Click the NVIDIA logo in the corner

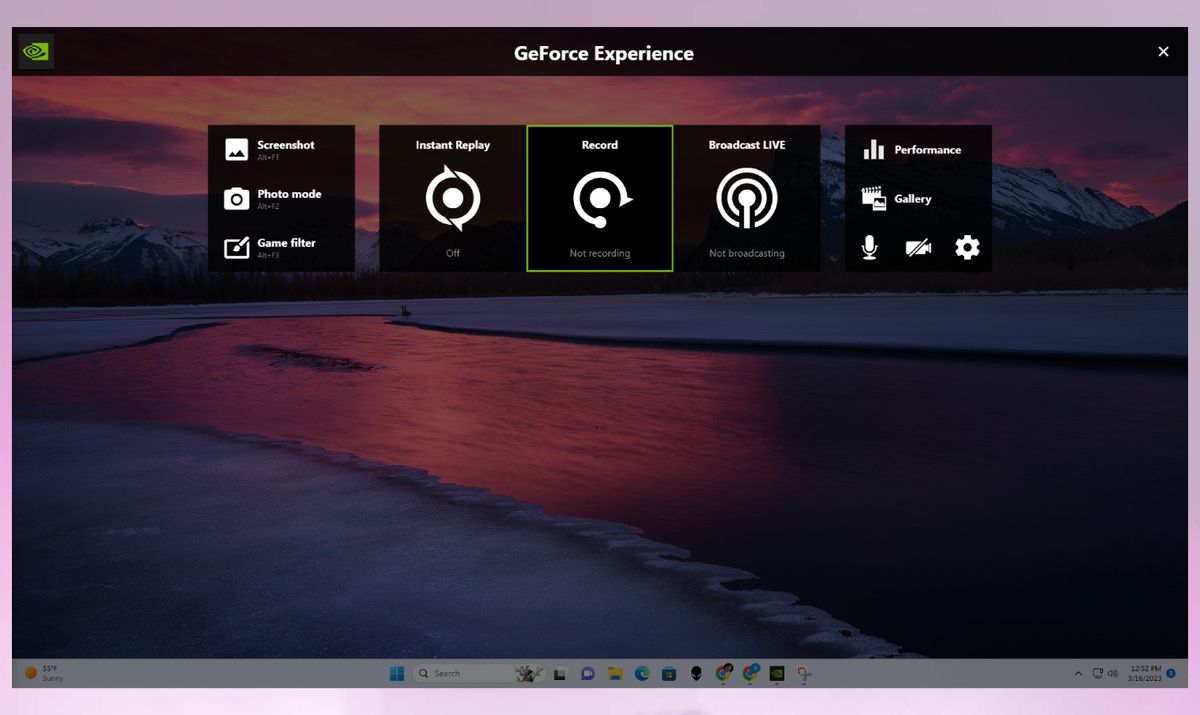[35, 50]
